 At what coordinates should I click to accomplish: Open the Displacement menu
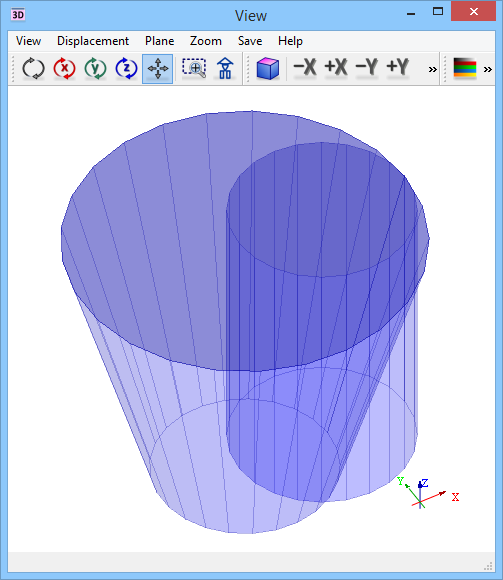pos(93,41)
